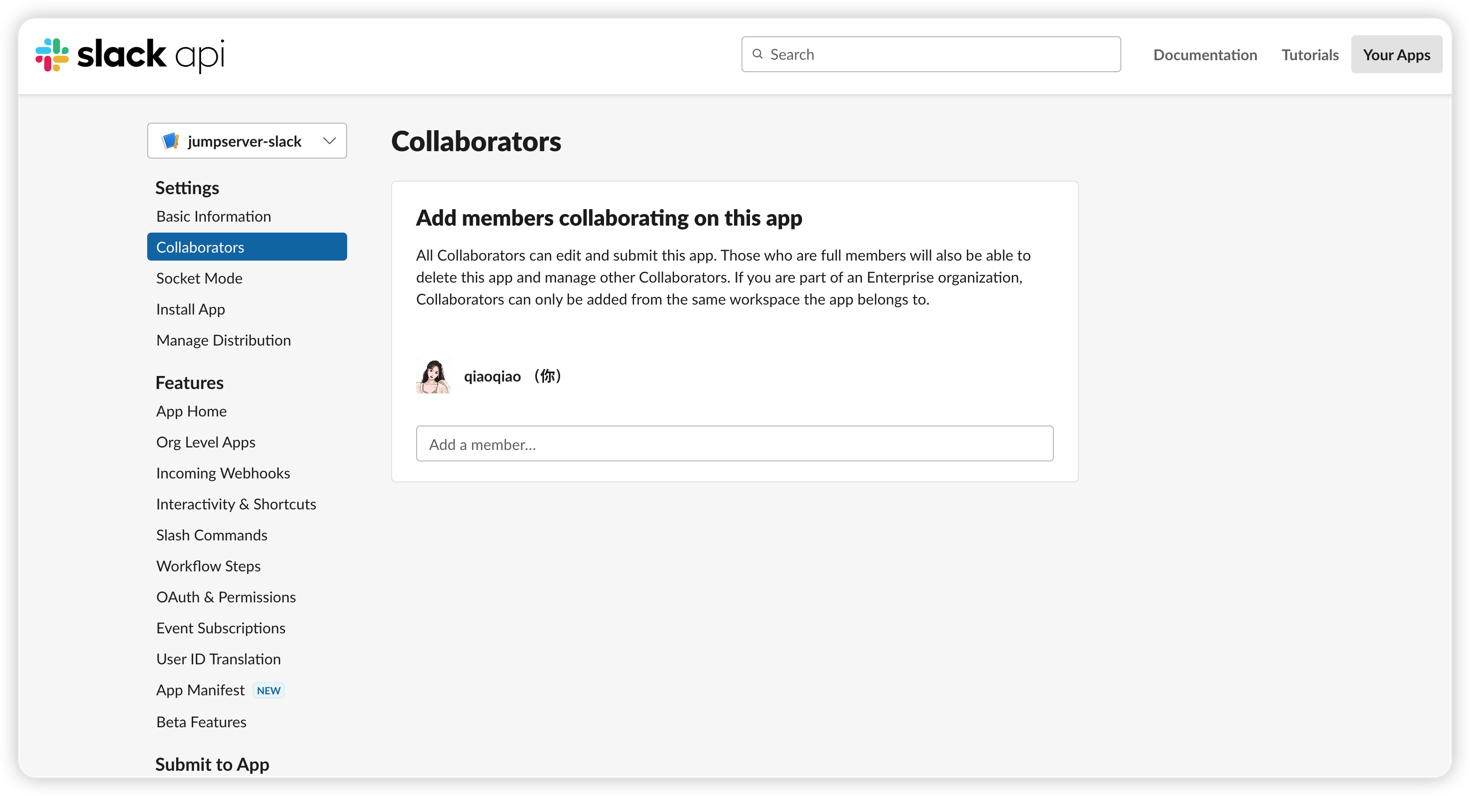Click the Slack API logo

tap(130, 54)
